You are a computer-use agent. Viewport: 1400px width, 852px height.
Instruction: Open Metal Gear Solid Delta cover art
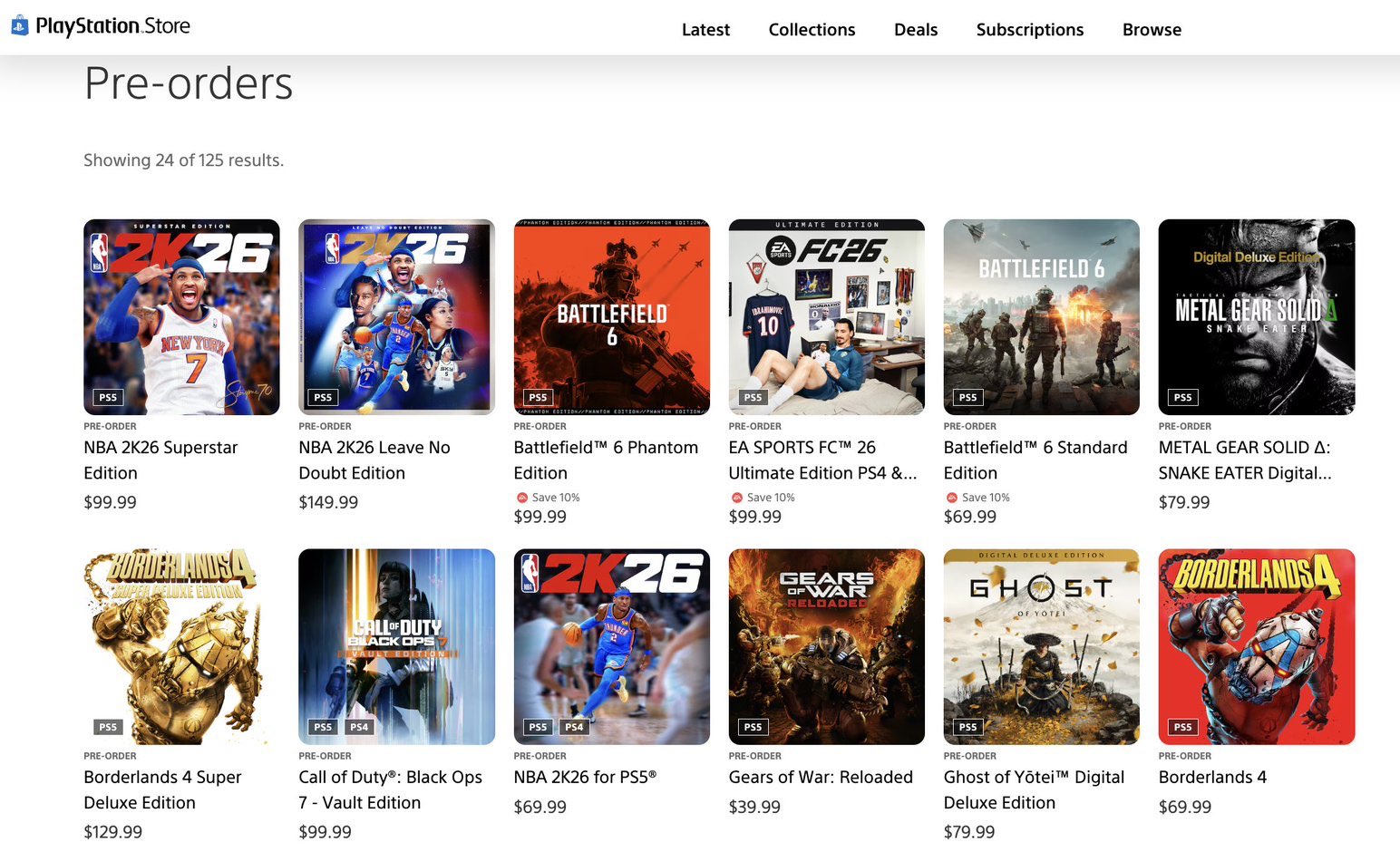coord(1257,317)
